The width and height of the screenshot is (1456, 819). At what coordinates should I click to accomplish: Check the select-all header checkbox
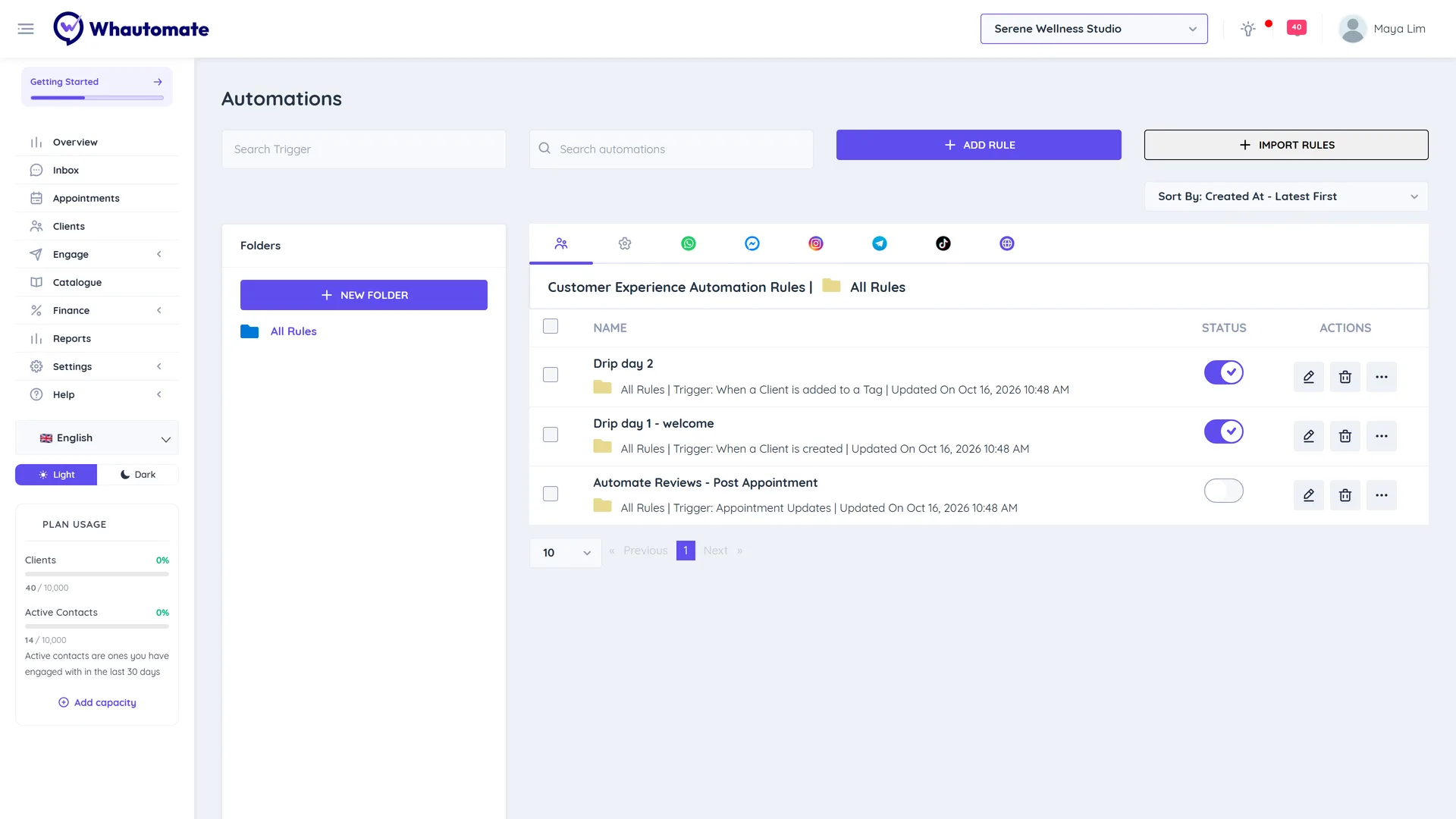point(551,326)
